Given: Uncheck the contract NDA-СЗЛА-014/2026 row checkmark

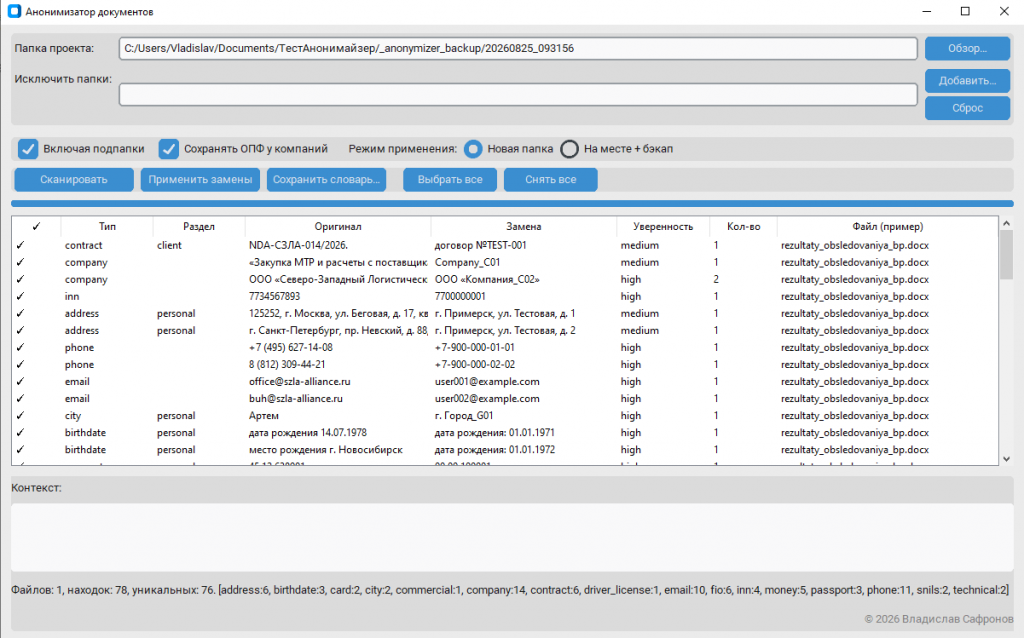Looking at the screenshot, I should click(x=20, y=246).
